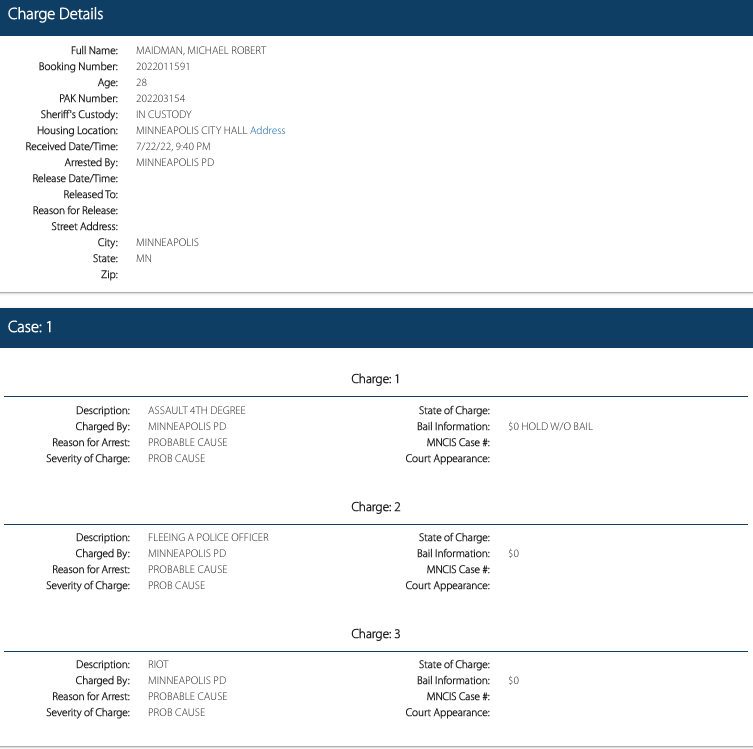
Task: Click the $0 HOLD W/O BAIL information
Action: click(x=550, y=426)
